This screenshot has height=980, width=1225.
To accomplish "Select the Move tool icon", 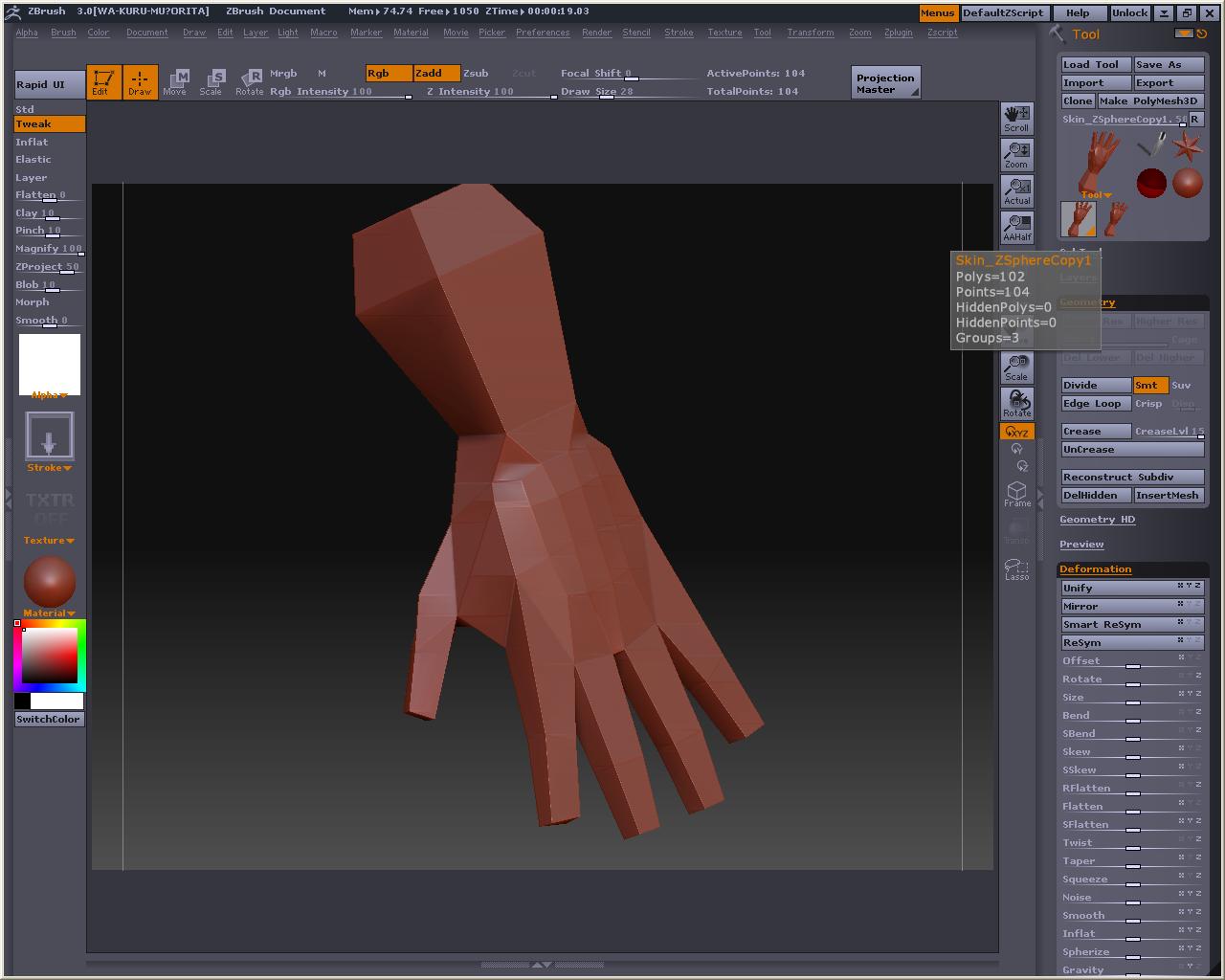I will [x=175, y=81].
